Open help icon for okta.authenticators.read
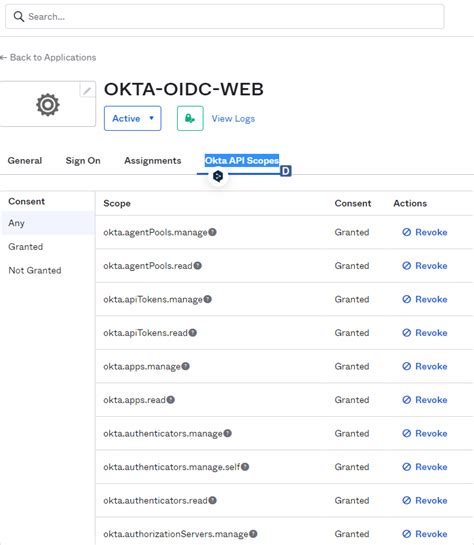This screenshot has height=545, width=474. [212, 500]
